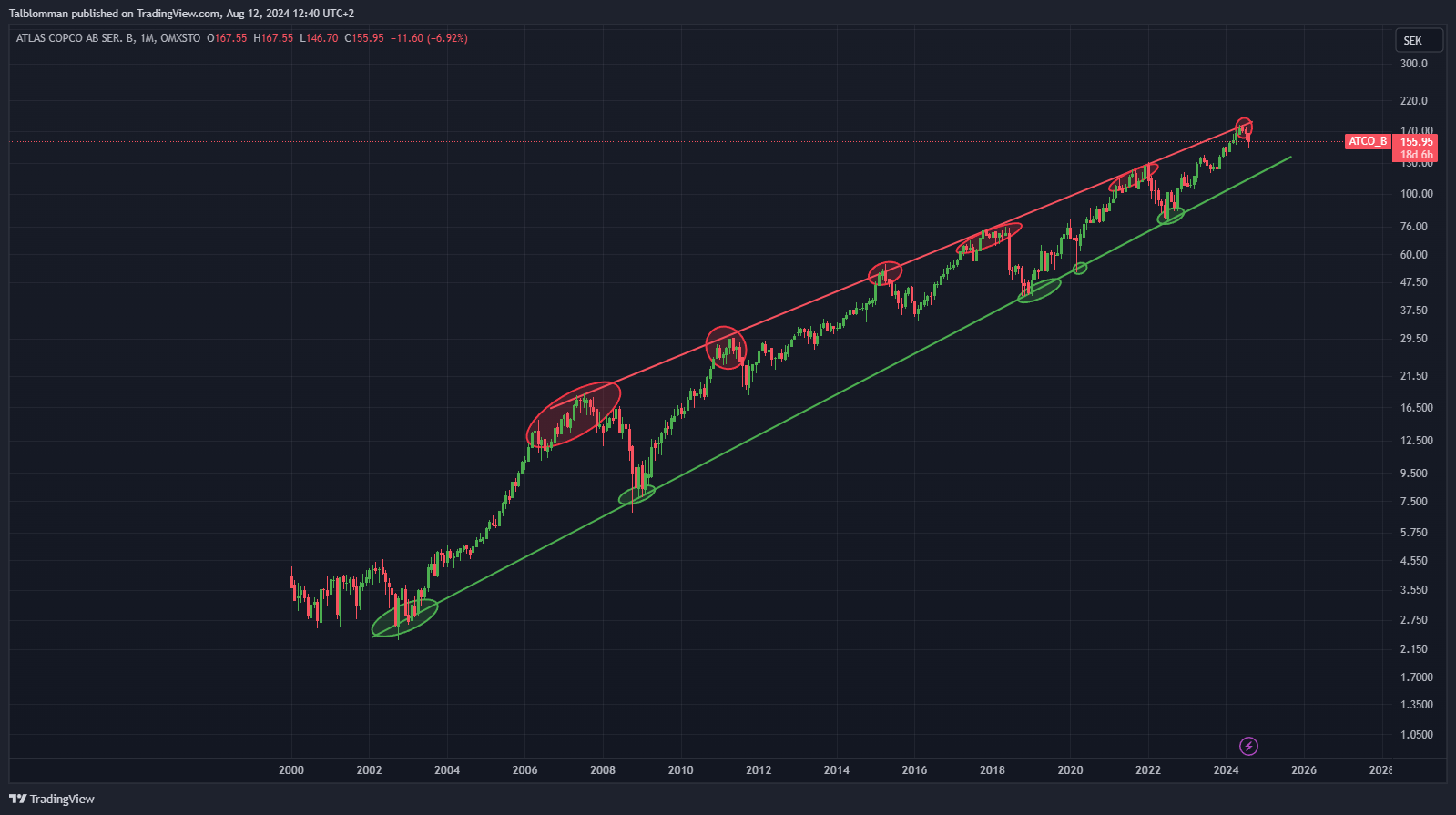Click the 1M interval in the legend

point(148,38)
